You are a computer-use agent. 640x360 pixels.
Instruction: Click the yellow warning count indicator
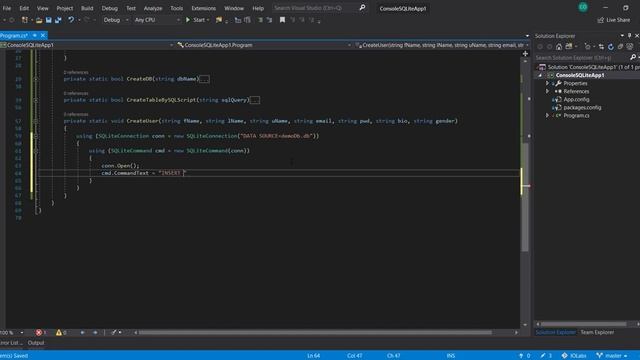coord(61,333)
